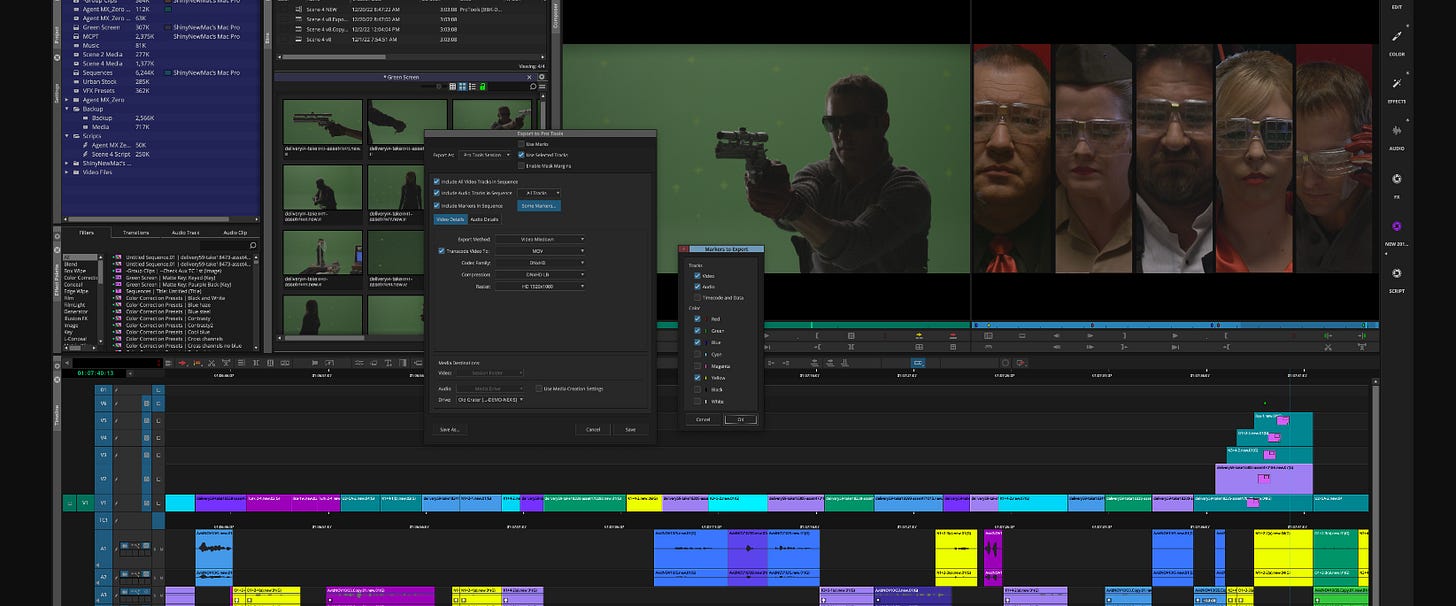Click the MCPT bin icon

click(x=76, y=36)
